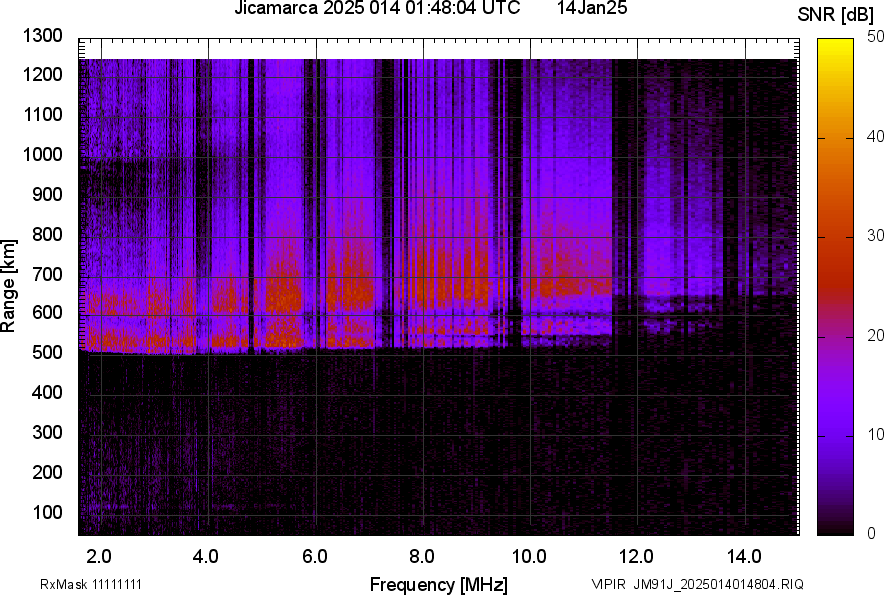Click colorbar tick label '20'

click(875, 335)
